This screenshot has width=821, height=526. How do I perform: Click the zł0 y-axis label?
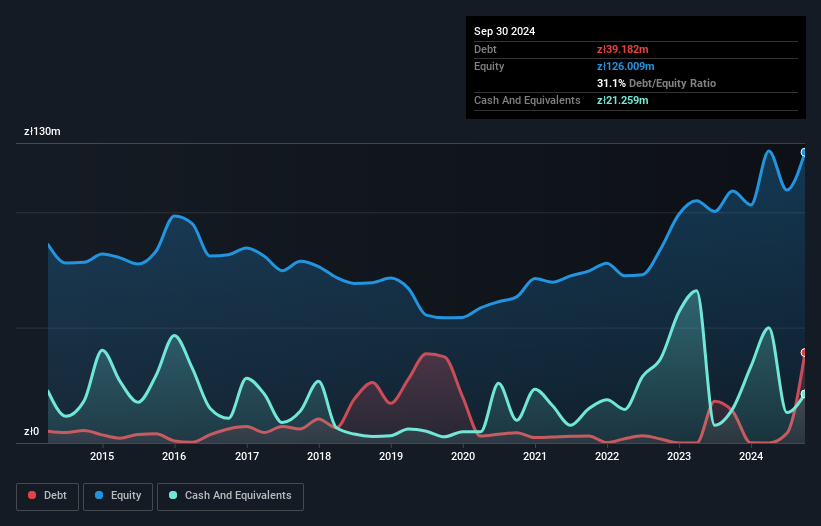pos(31,431)
